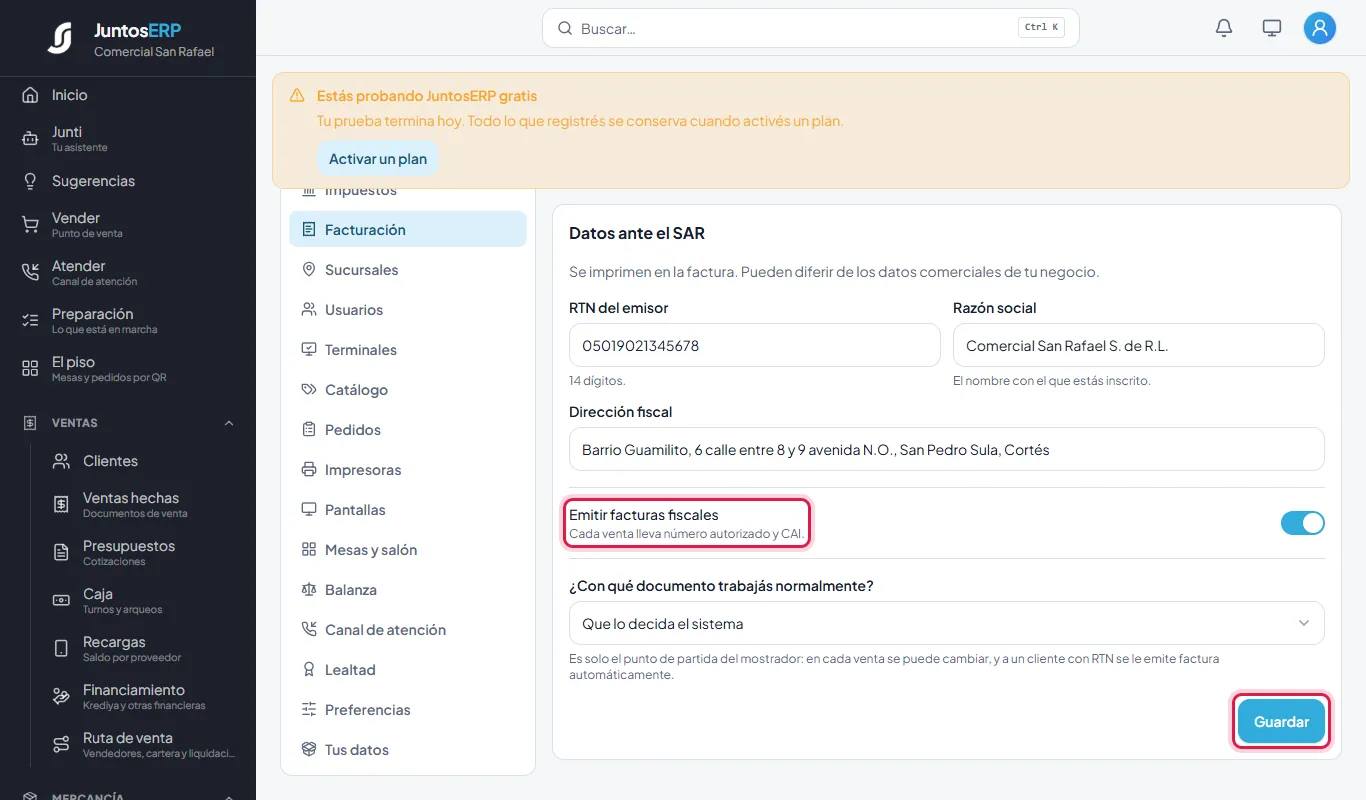Select Tus datos settings item
This screenshot has height=800, width=1366.
(x=408, y=750)
